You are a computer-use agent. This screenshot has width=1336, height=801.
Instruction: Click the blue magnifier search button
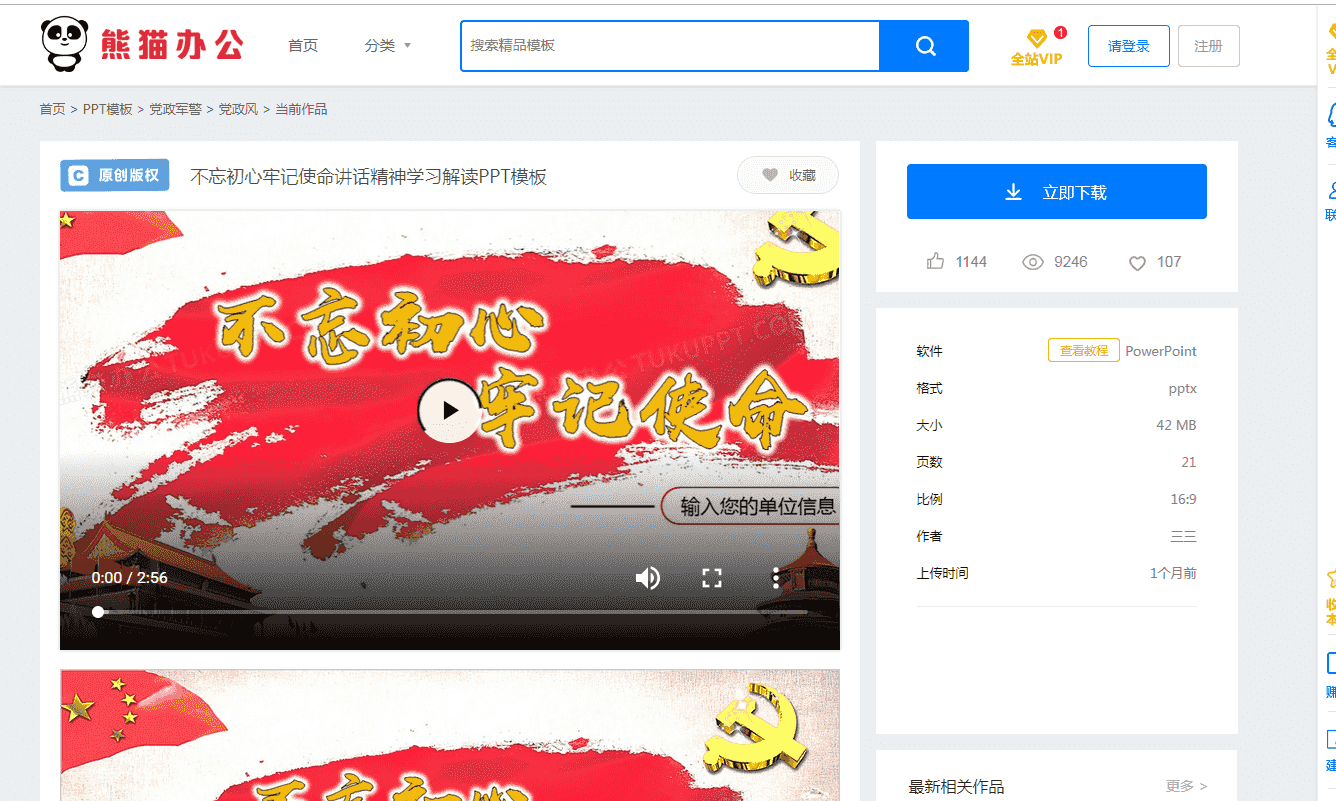coord(925,46)
